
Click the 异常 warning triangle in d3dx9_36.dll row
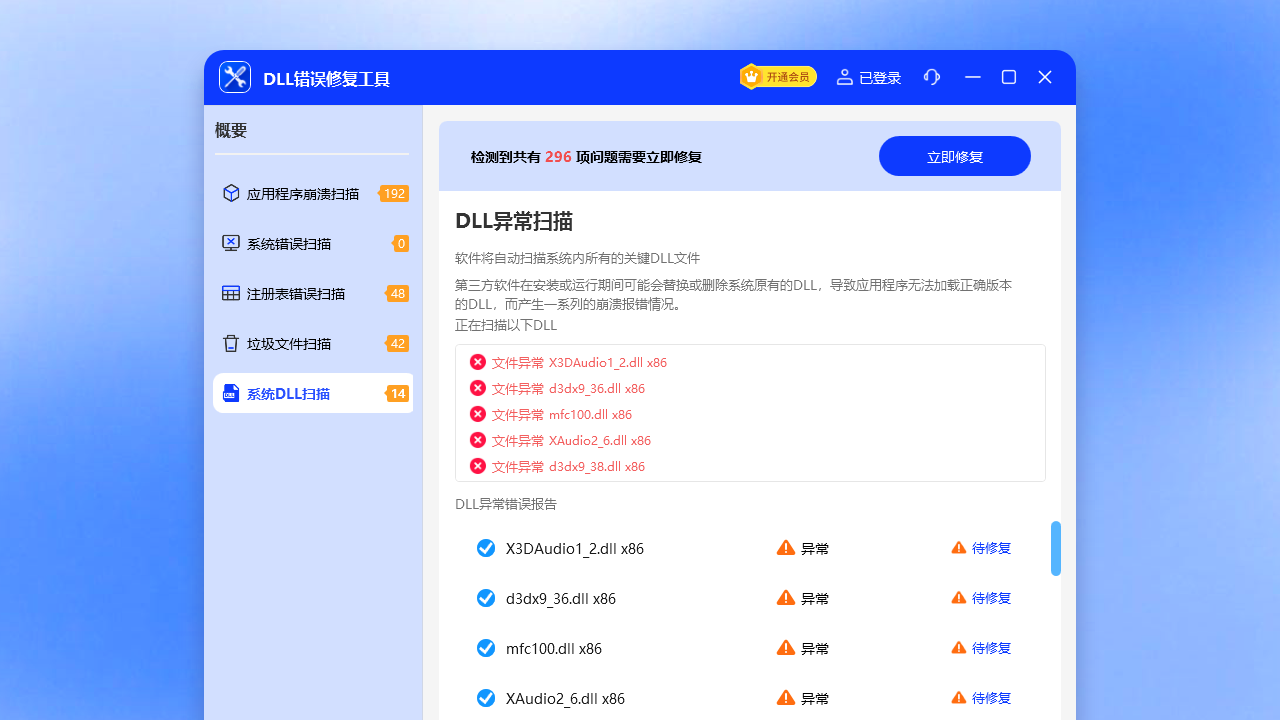(x=786, y=597)
